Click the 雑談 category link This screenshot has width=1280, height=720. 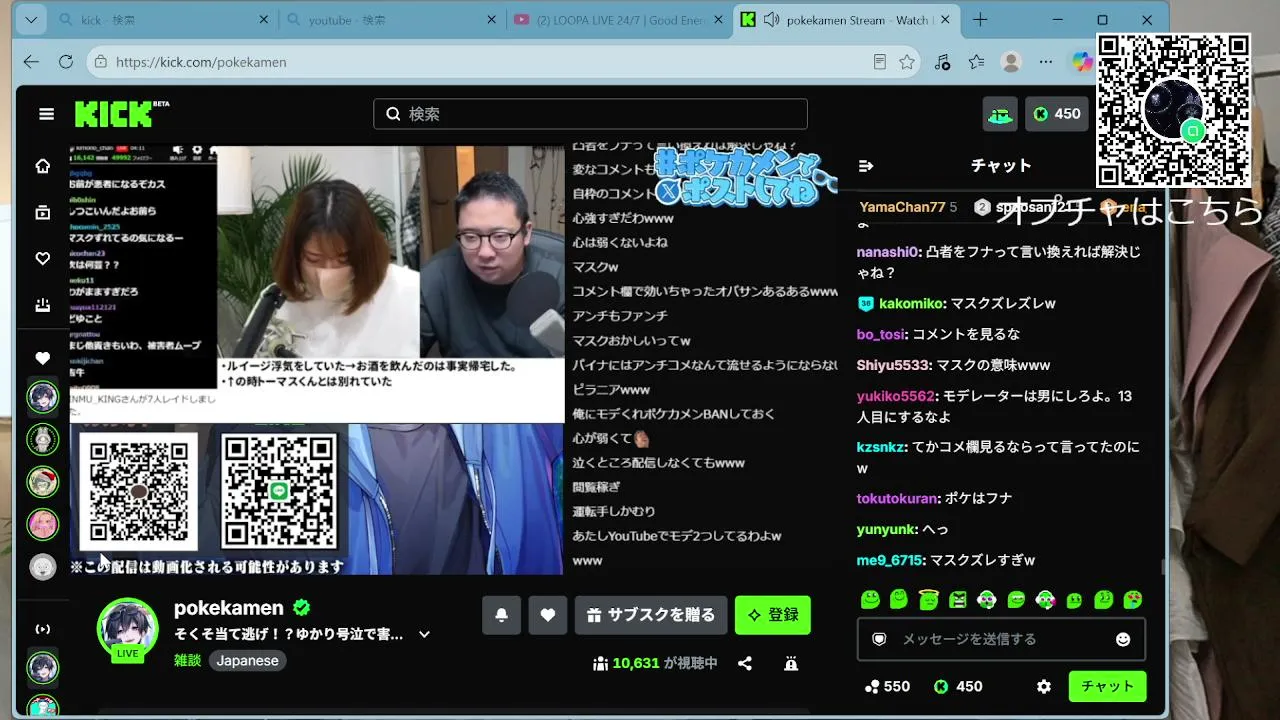pos(187,661)
